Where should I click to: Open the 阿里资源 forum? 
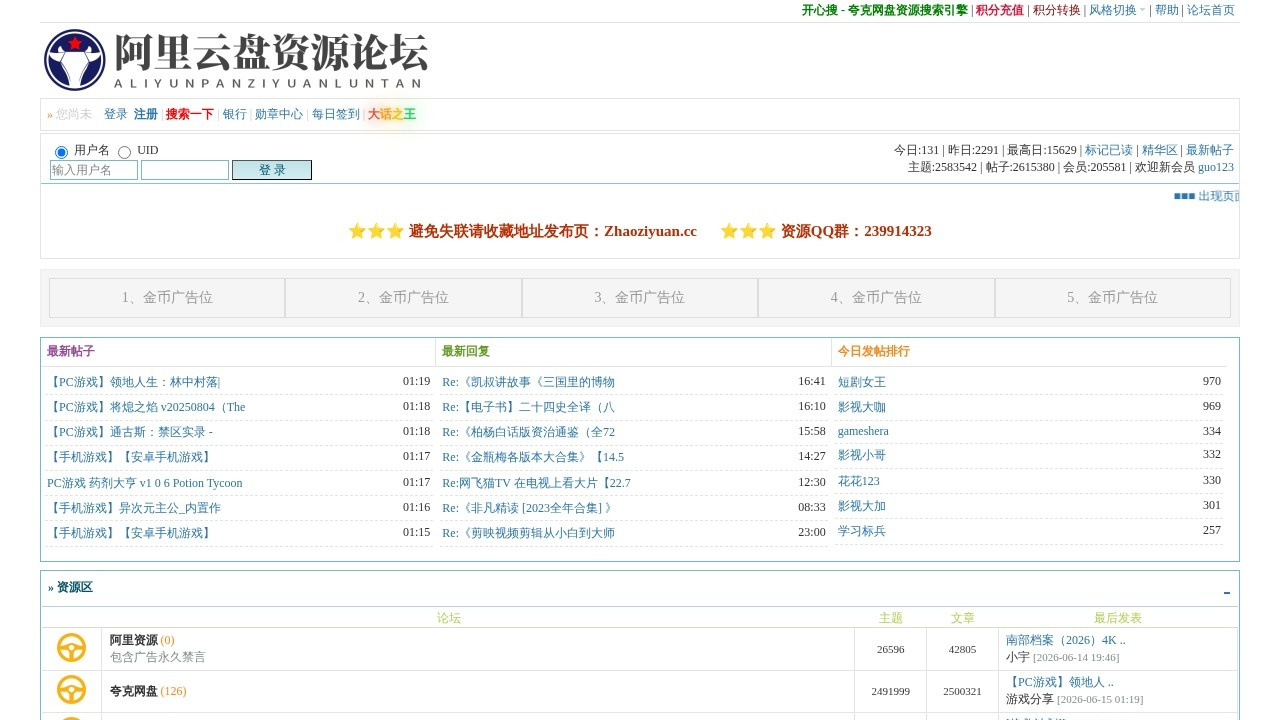pos(134,640)
